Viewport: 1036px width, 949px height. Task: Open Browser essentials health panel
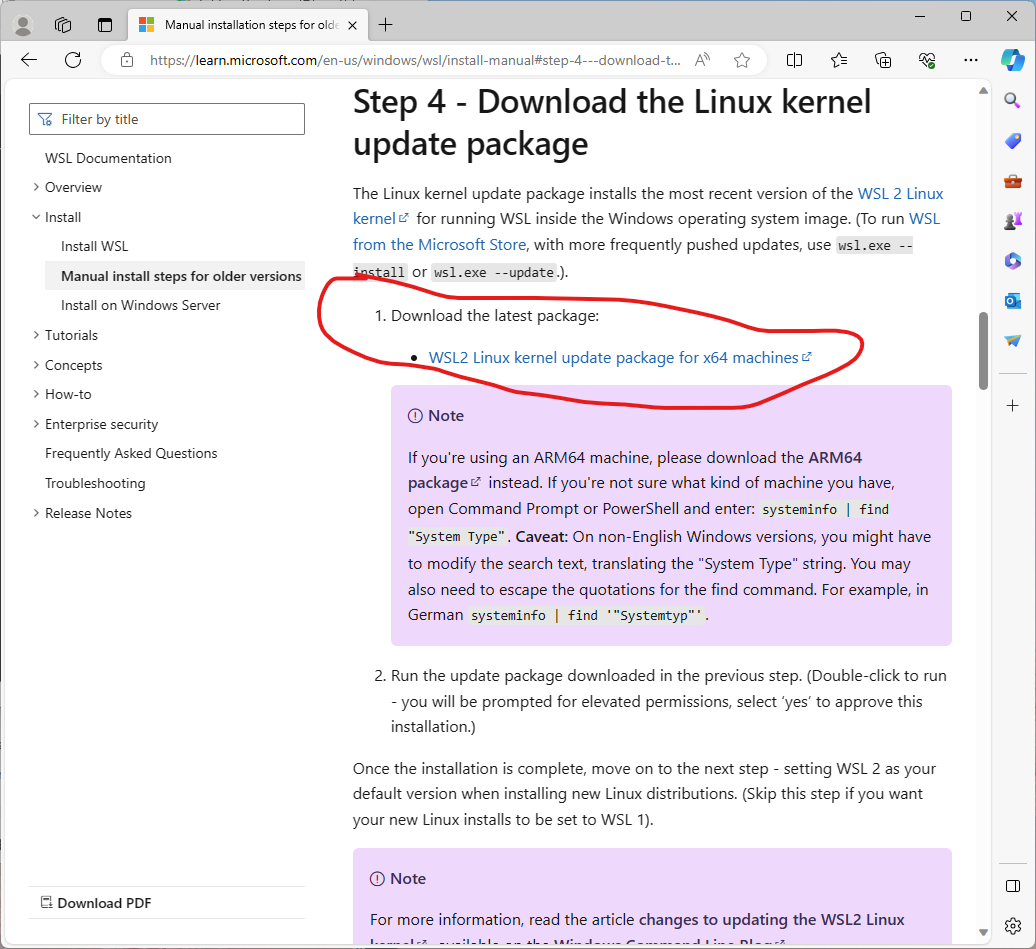tap(927, 60)
